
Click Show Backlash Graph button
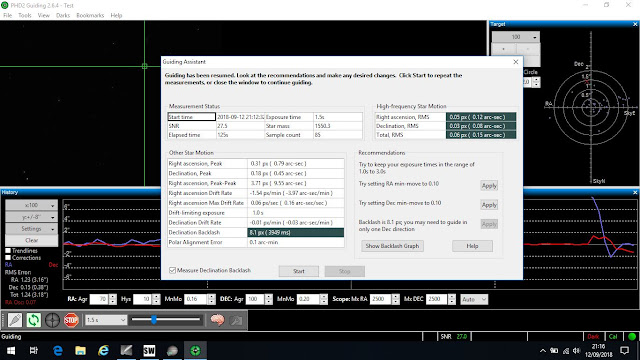coord(392,246)
